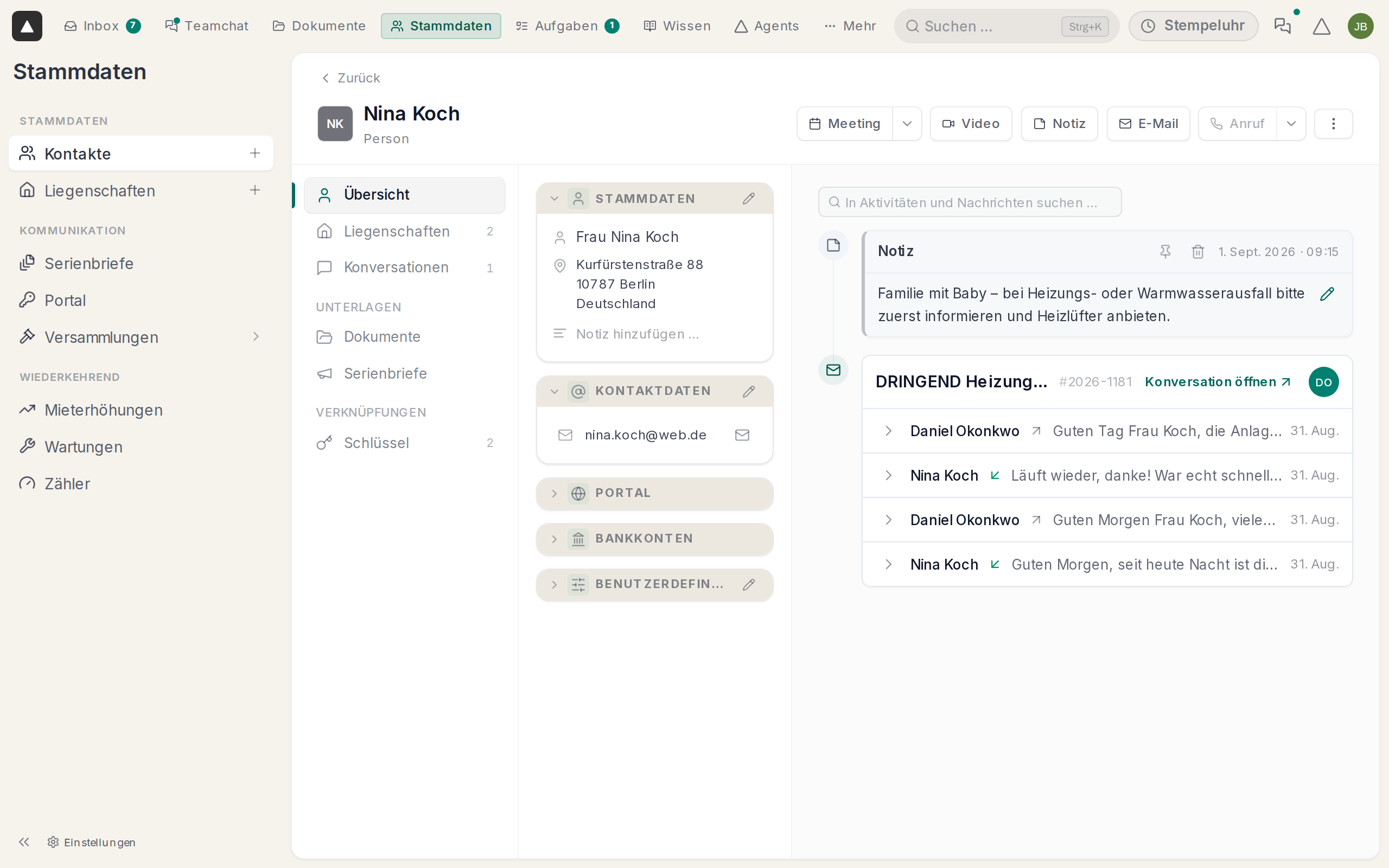Open the three-dot more options menu
This screenshot has width=1389, height=868.
[x=1333, y=124]
